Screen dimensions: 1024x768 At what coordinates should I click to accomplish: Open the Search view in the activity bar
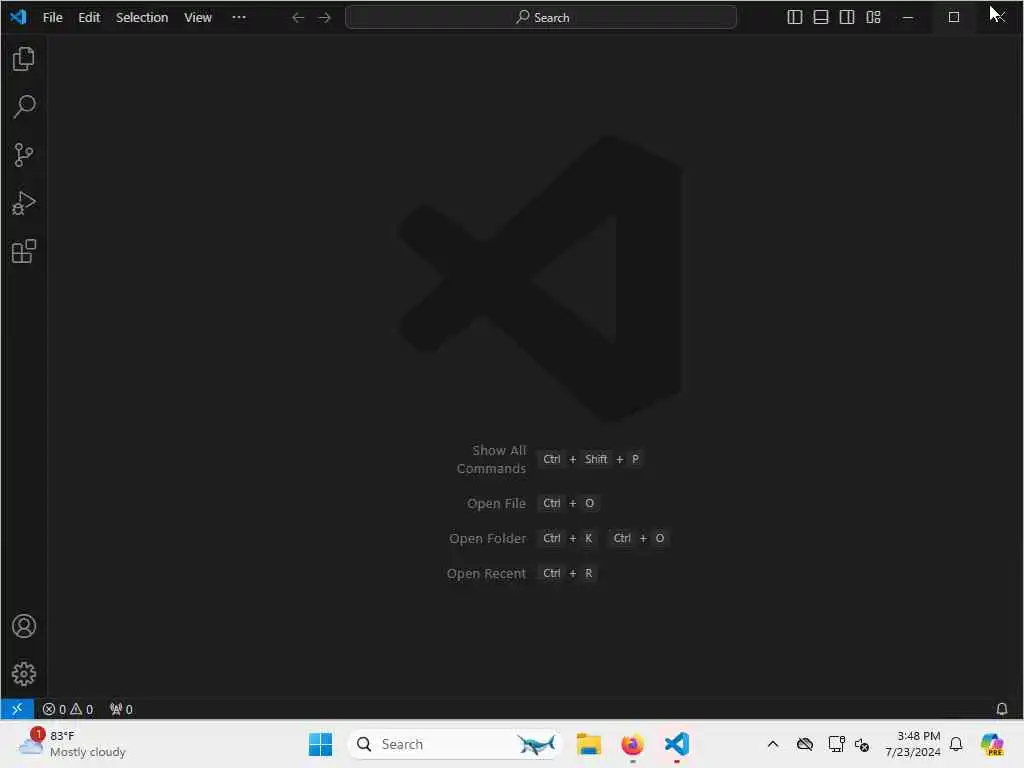tap(24, 106)
